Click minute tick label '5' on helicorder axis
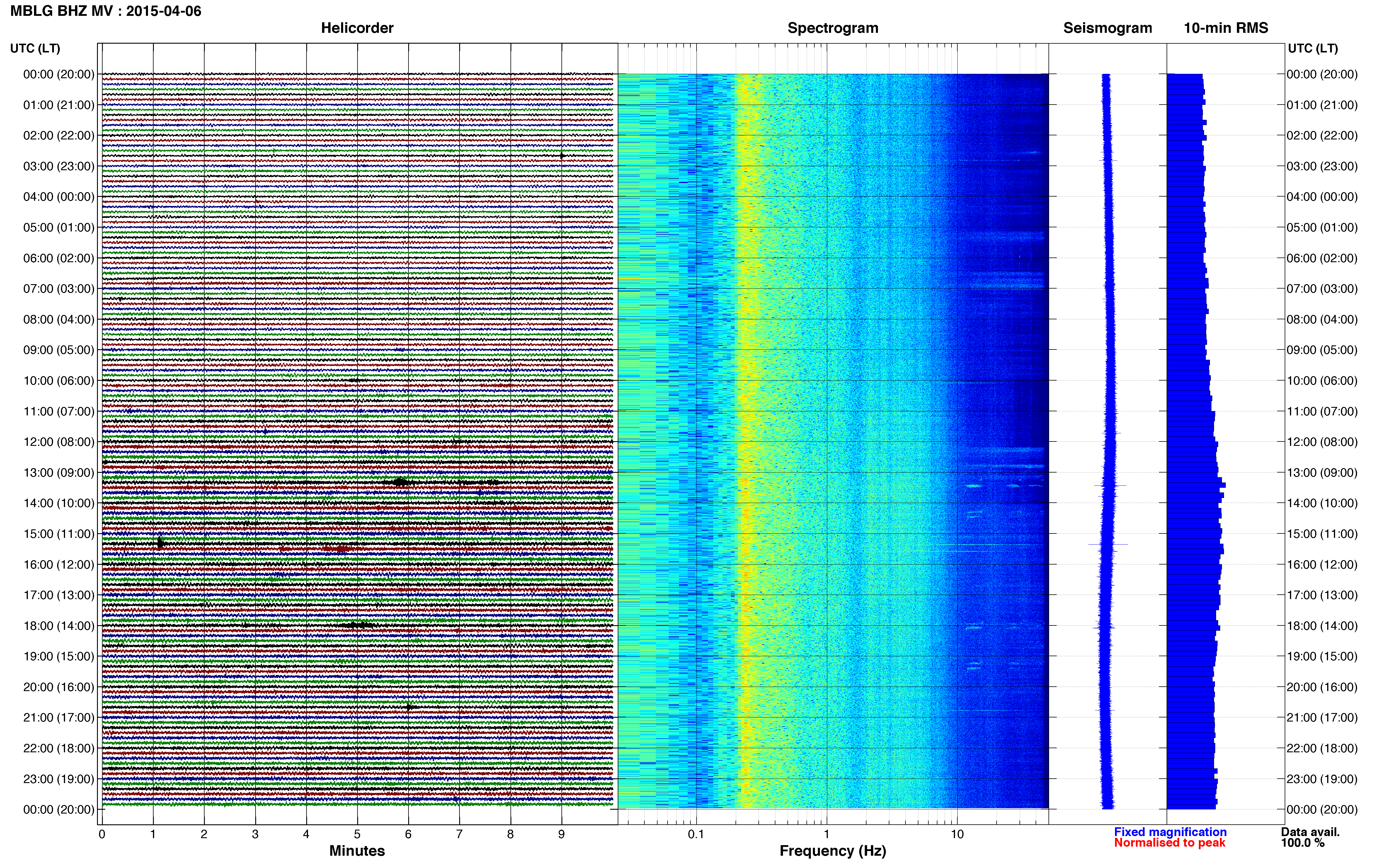 (x=357, y=834)
